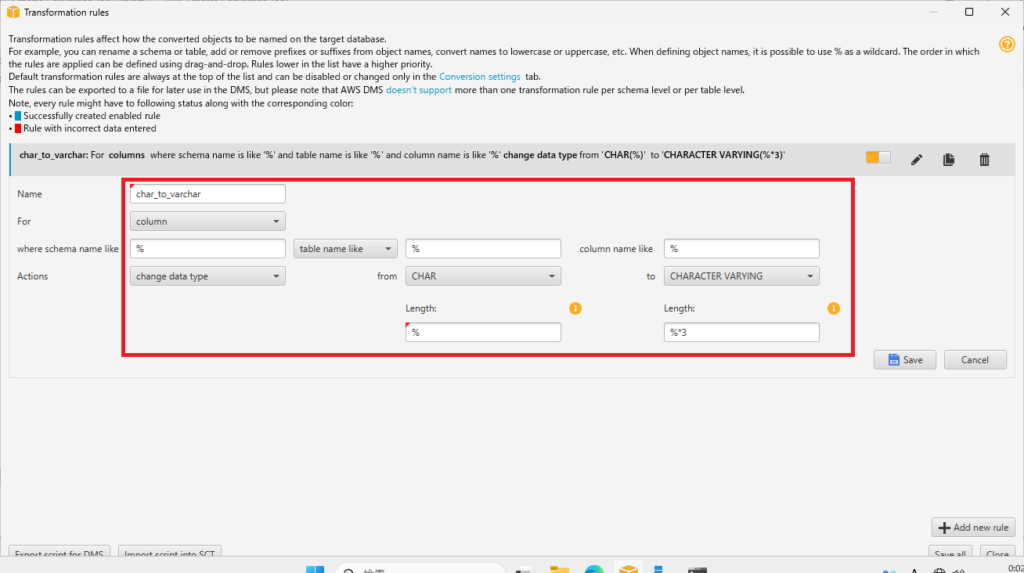Screen dimensions: 1024x573
Task: Click the Add new rule button
Action: (x=972, y=527)
